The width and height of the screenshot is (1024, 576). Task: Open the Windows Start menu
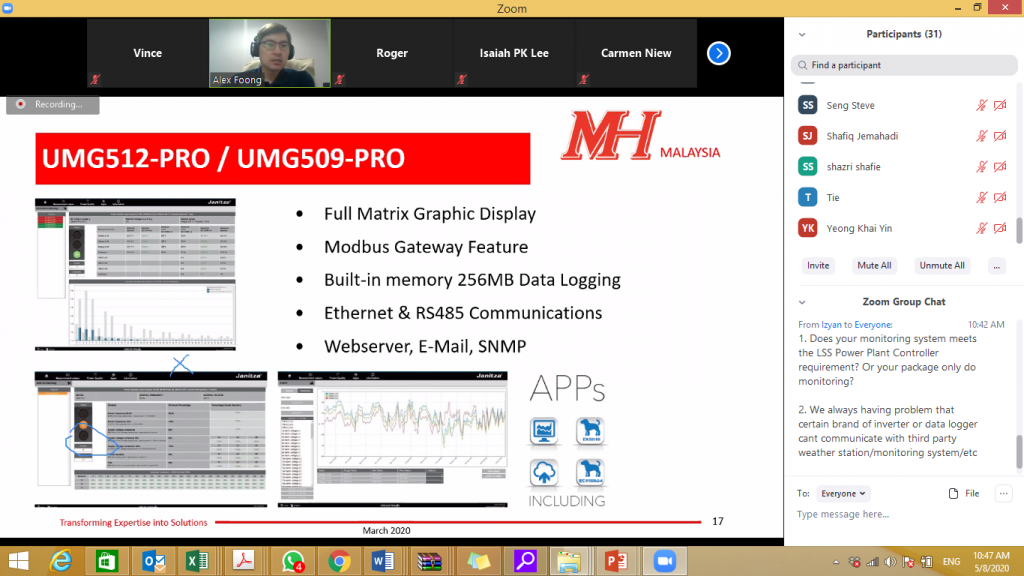18,561
